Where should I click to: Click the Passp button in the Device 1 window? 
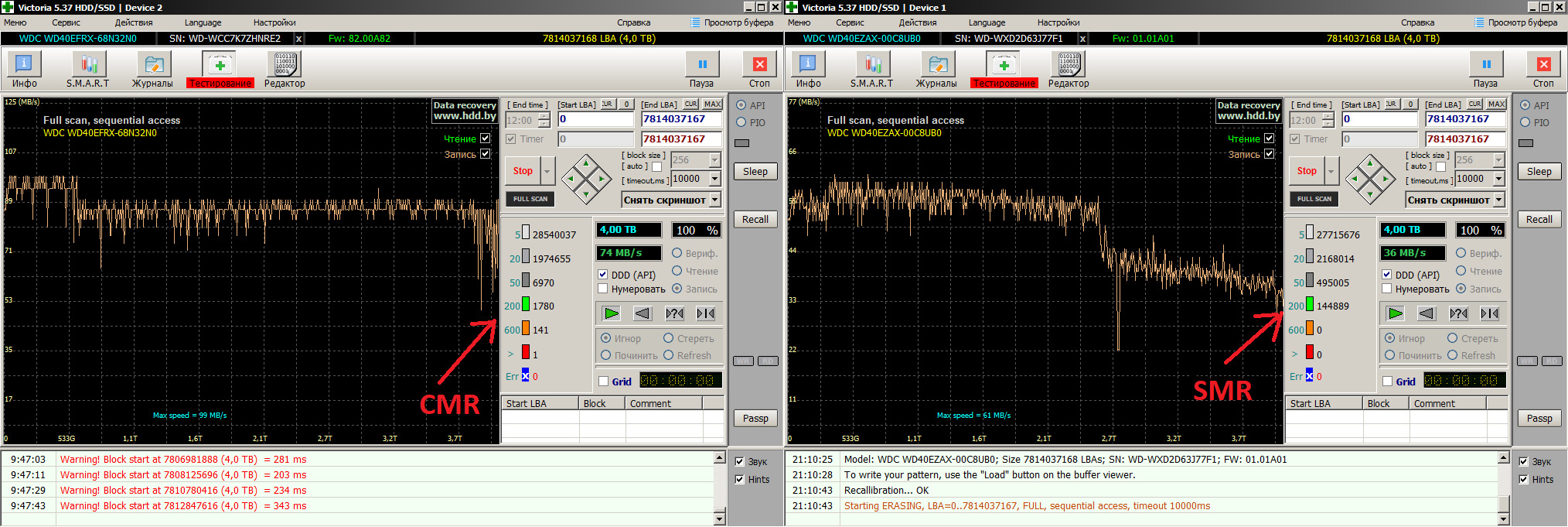point(1539,419)
